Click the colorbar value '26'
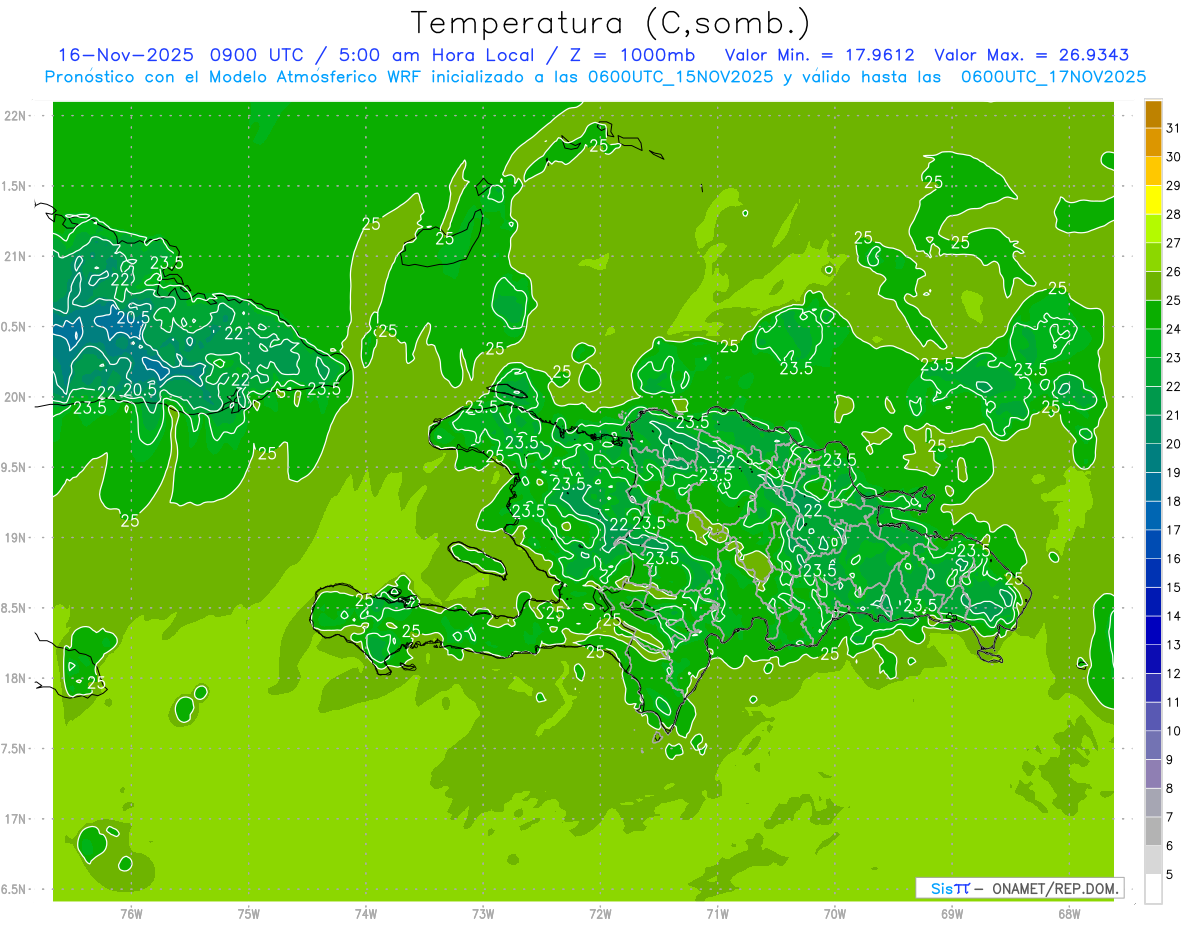1200x927 pixels. [x=1174, y=272]
